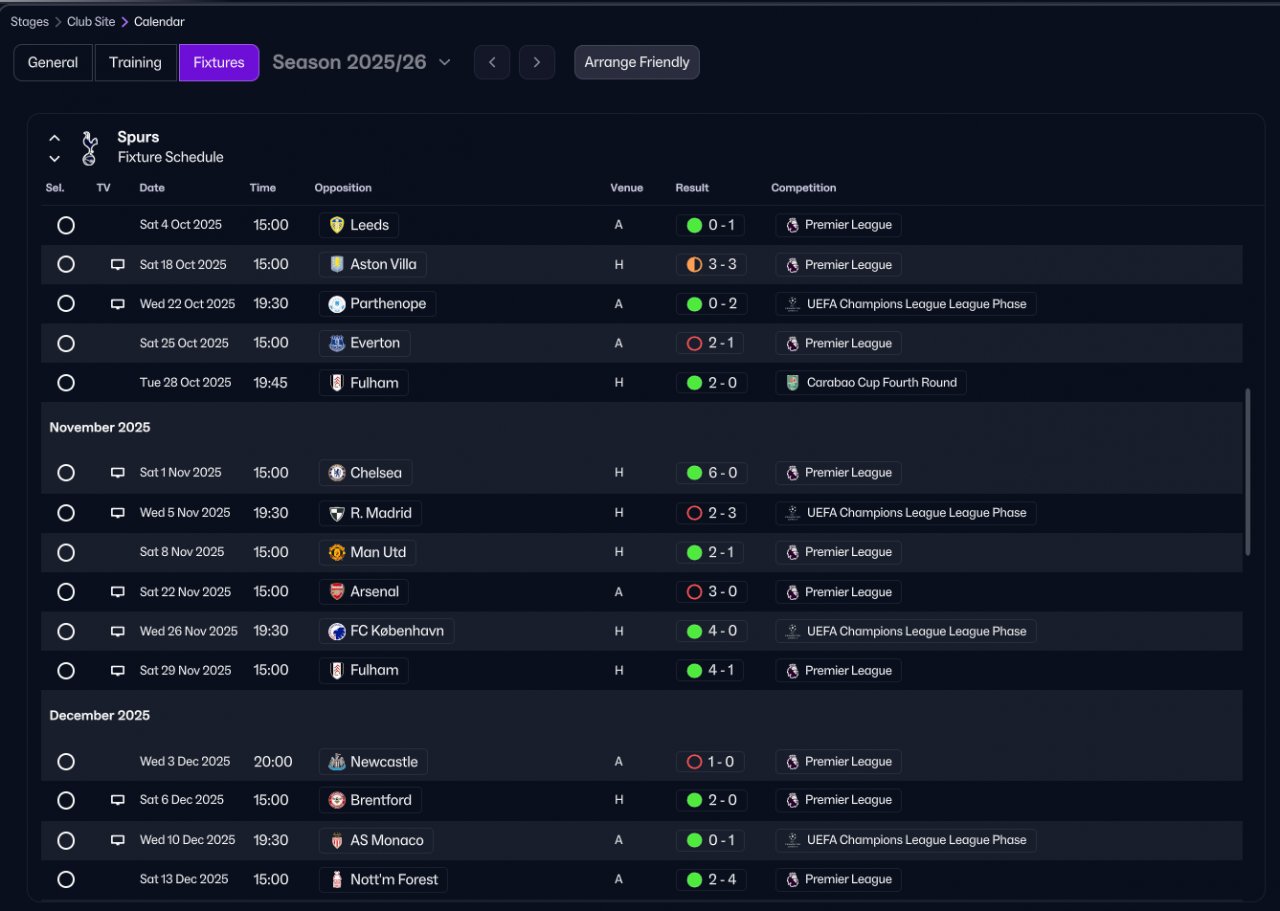Go to the next season with the right arrow

coord(537,62)
